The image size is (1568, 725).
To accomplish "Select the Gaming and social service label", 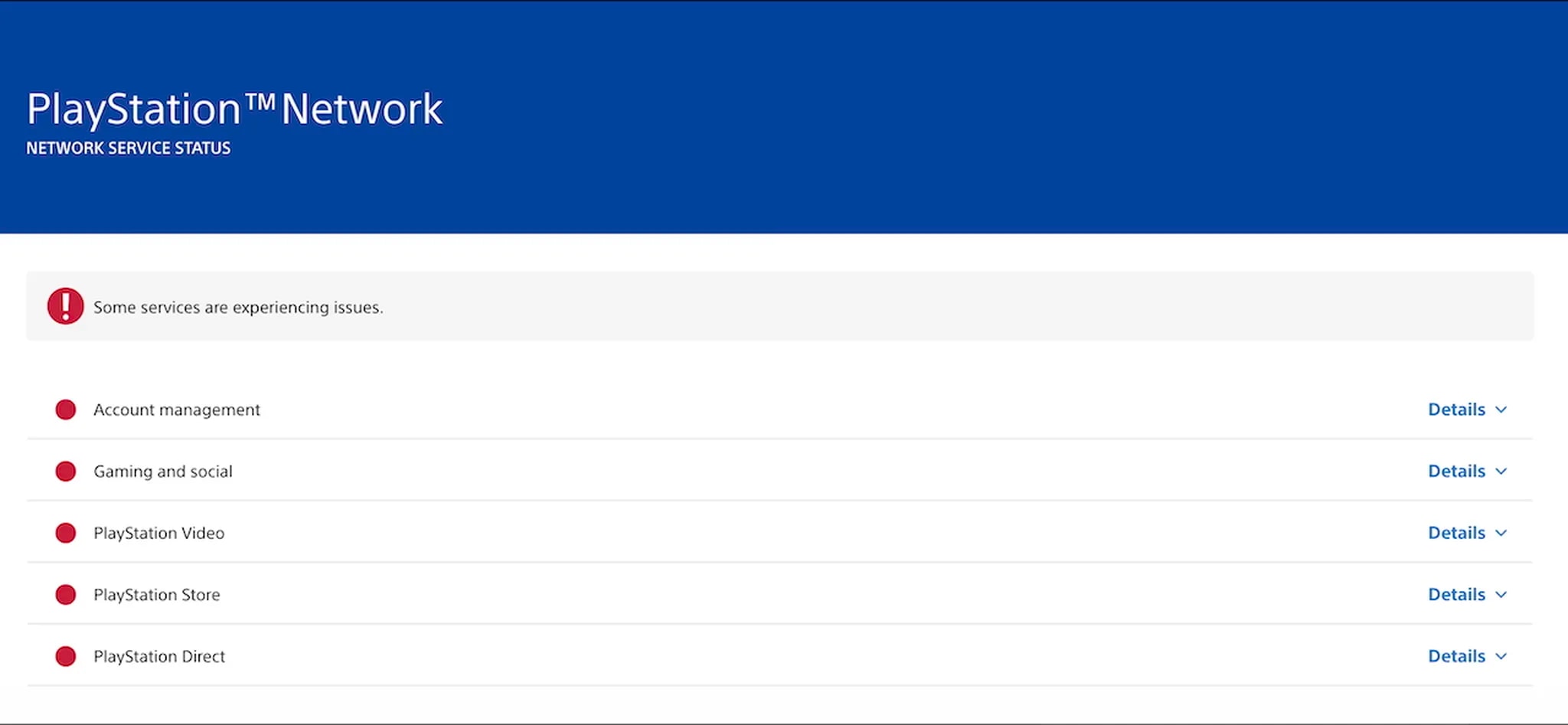I will click(x=163, y=472).
